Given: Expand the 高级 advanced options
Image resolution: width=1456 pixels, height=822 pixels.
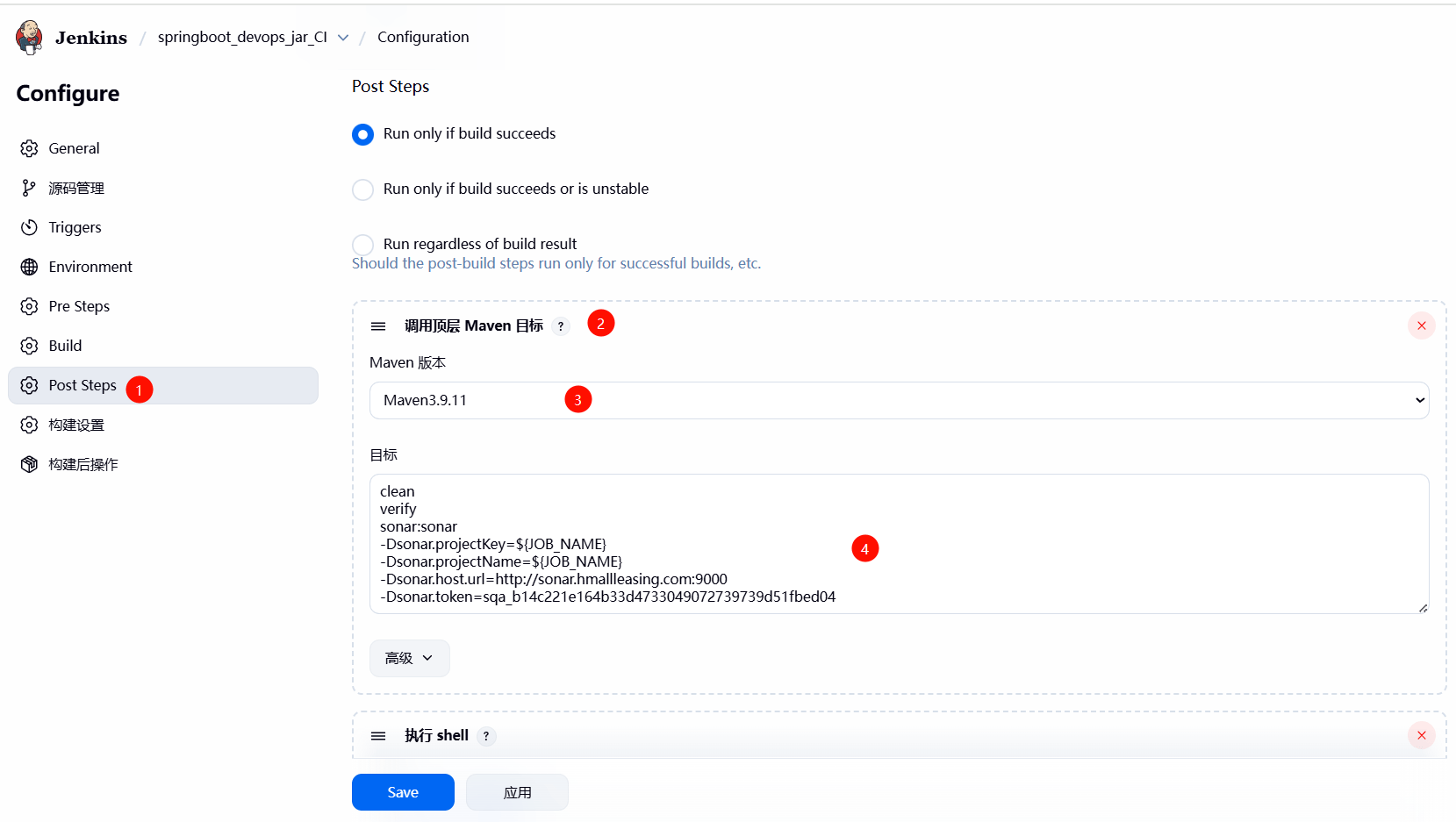Looking at the screenshot, I should tap(409, 658).
